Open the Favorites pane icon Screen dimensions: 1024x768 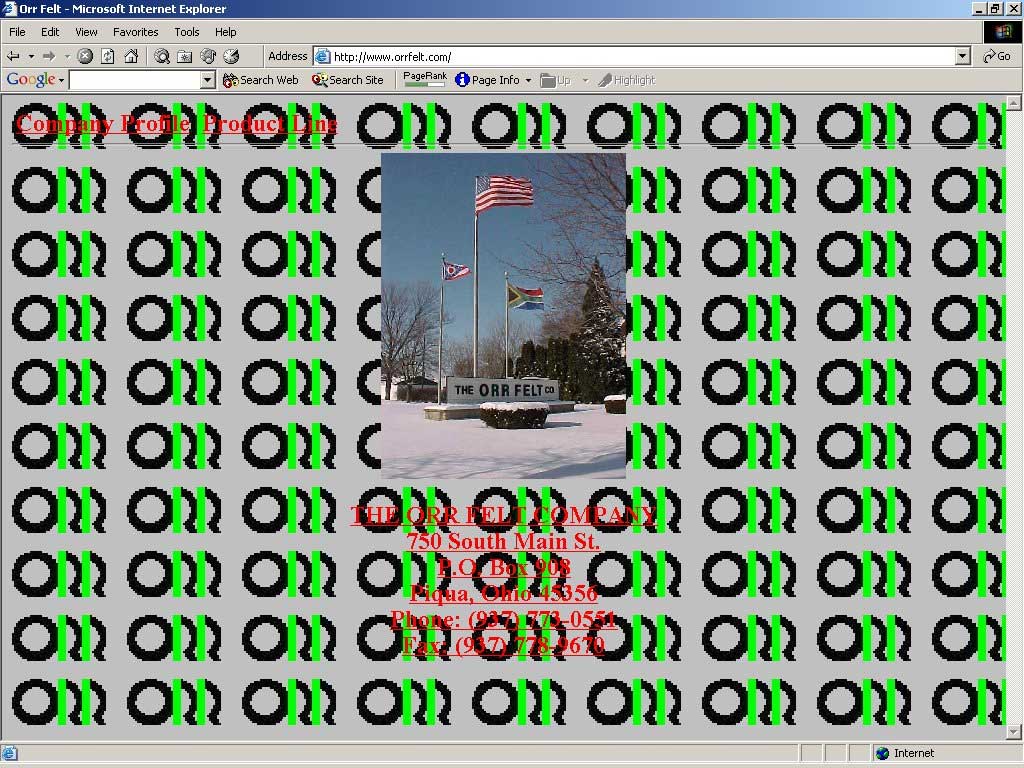tap(185, 57)
